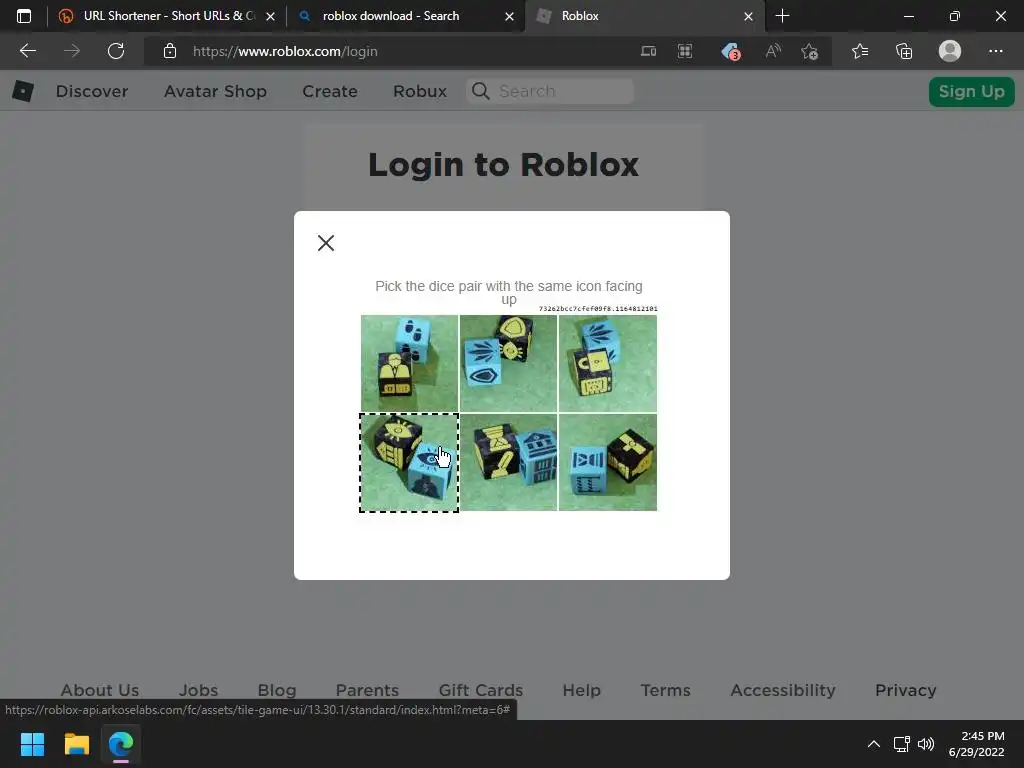Open Avatar Shop menu item
The width and height of the screenshot is (1024, 768).
(216, 91)
